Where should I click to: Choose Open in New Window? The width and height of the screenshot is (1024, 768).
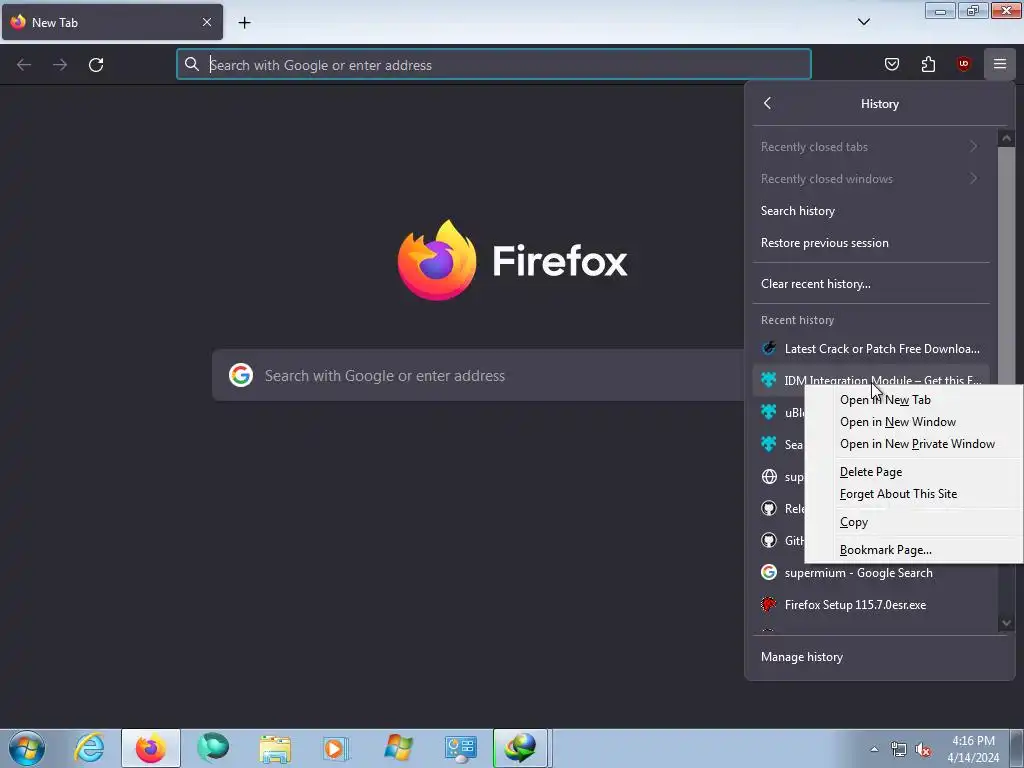click(x=914, y=422)
